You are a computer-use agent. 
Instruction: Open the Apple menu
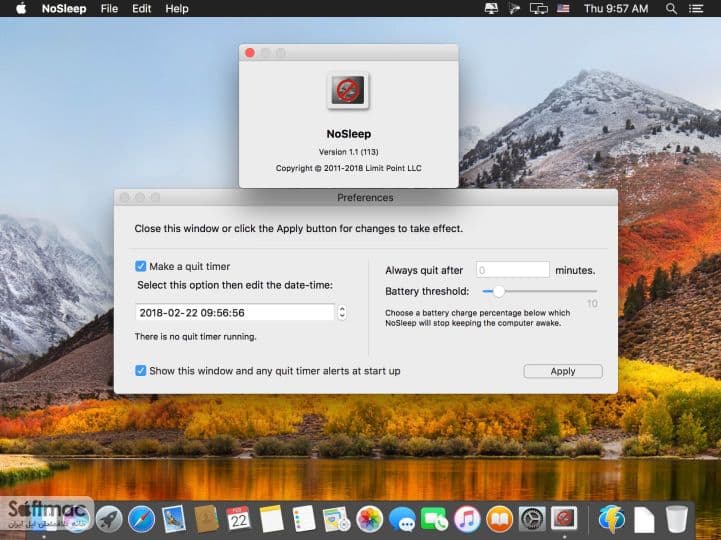21,9
